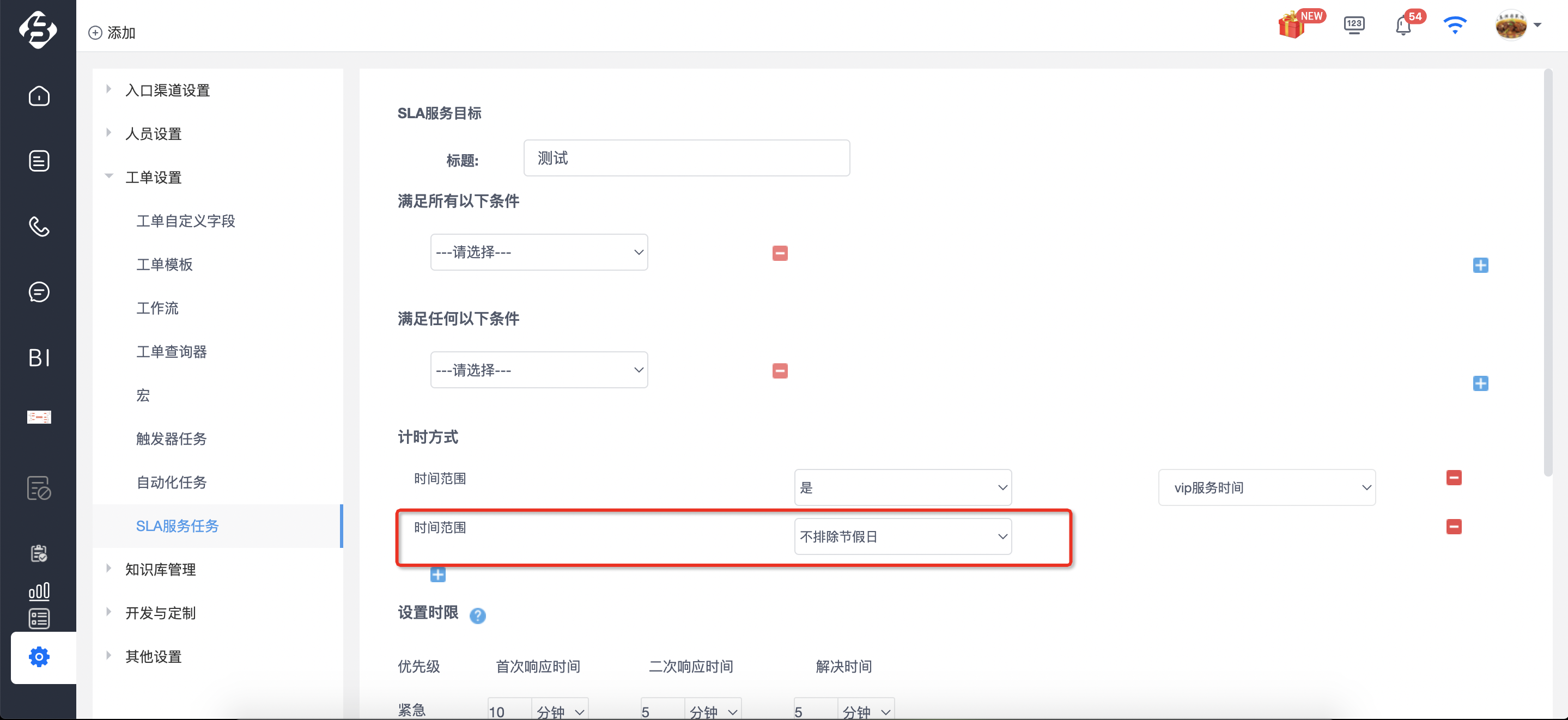Open 工单自定义字段 menu item

pos(185,221)
